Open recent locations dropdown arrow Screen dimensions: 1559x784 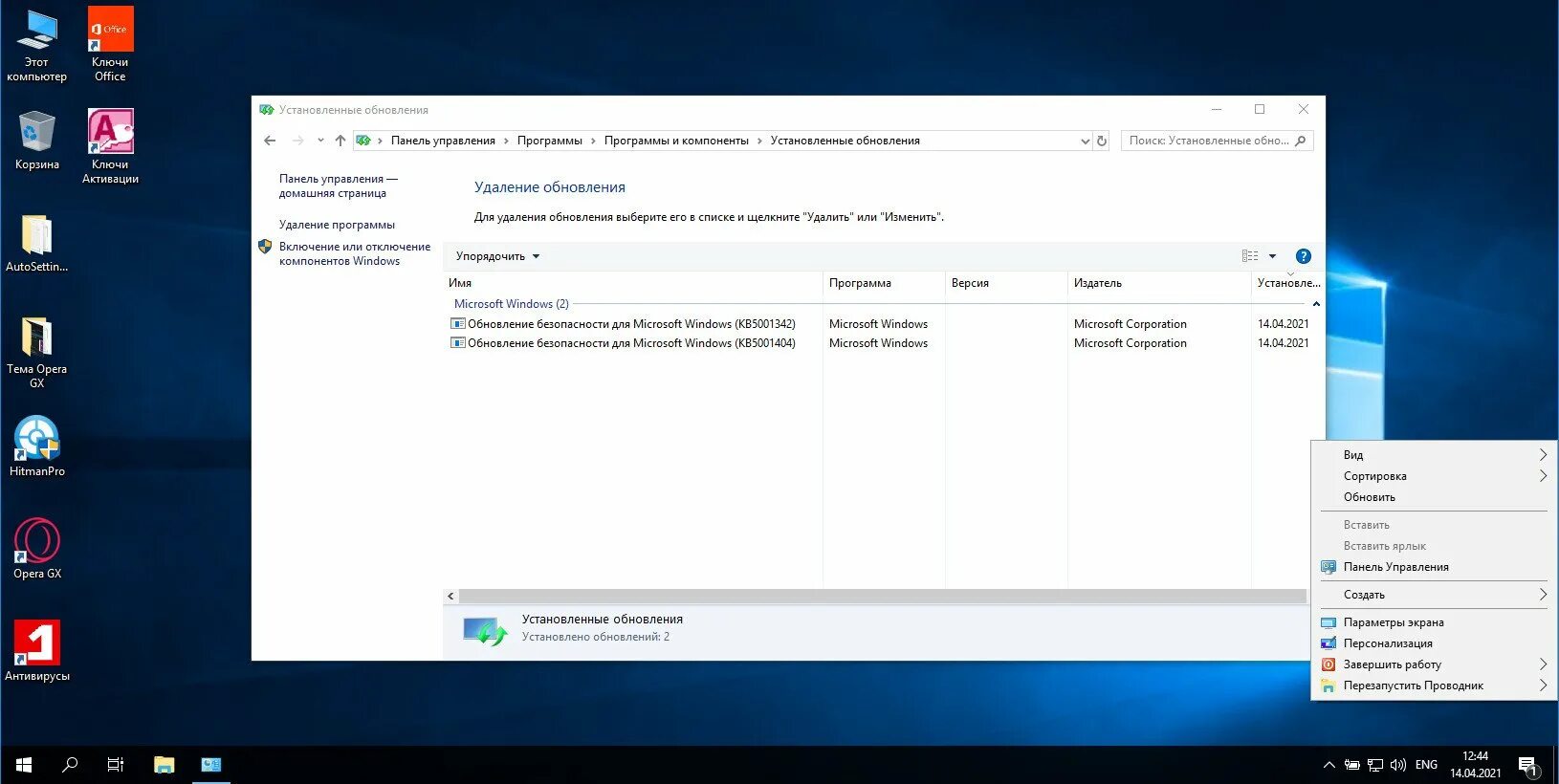click(x=320, y=141)
